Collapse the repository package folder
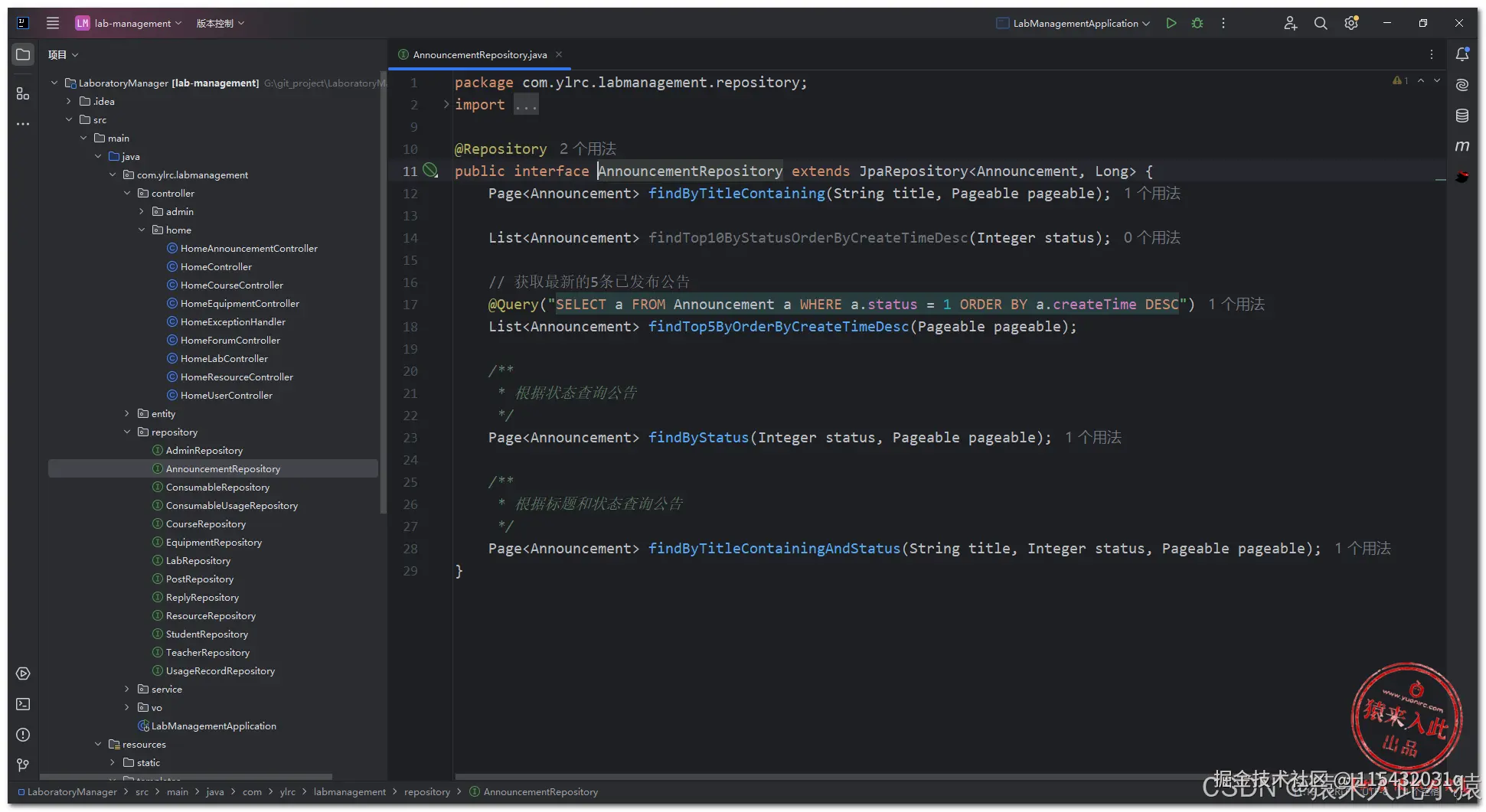 (127, 432)
